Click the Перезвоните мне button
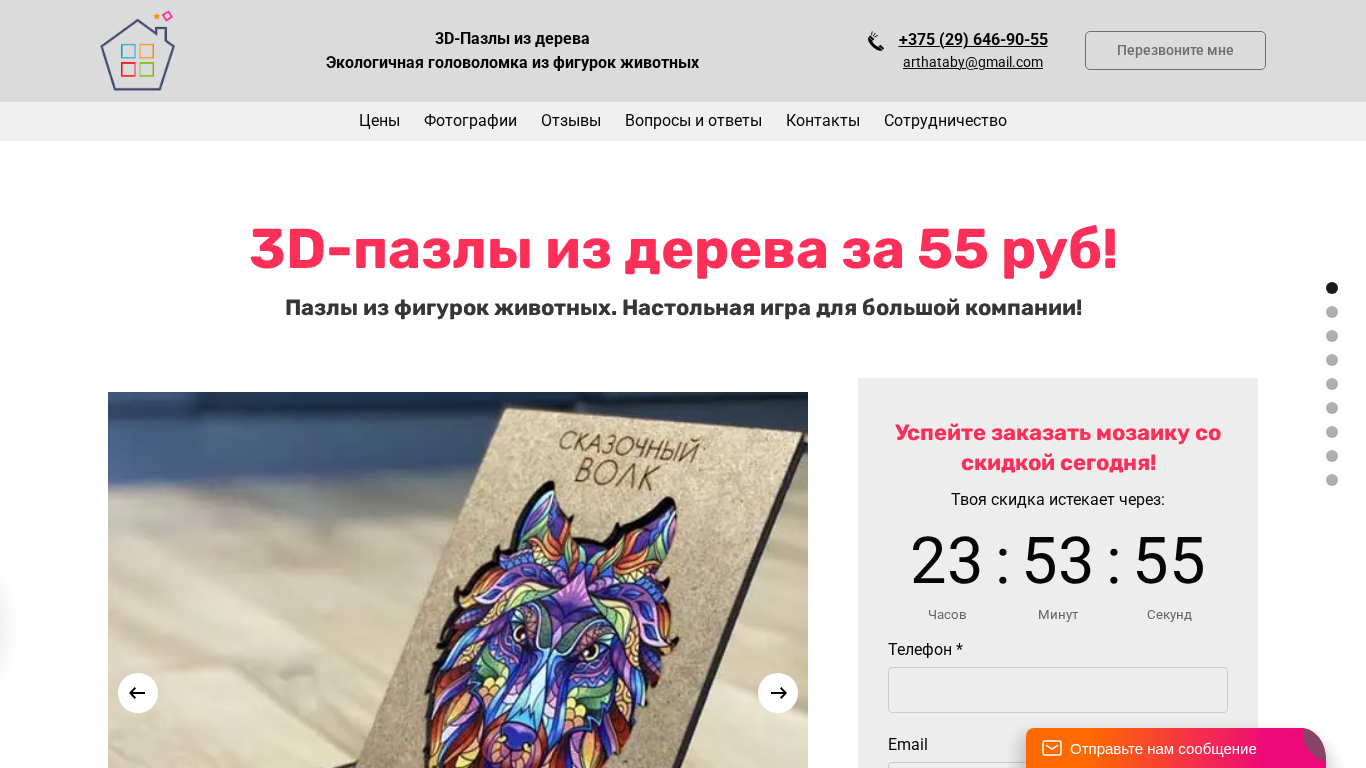This screenshot has width=1366, height=768. (1175, 50)
